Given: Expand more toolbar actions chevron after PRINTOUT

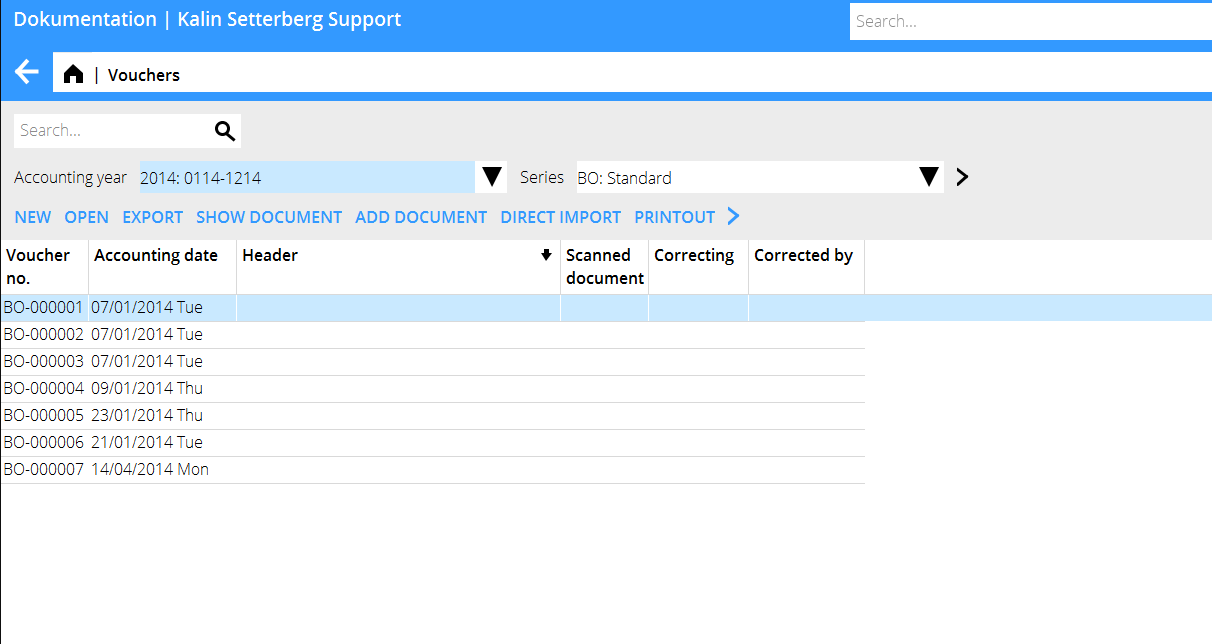Looking at the screenshot, I should (x=733, y=217).
